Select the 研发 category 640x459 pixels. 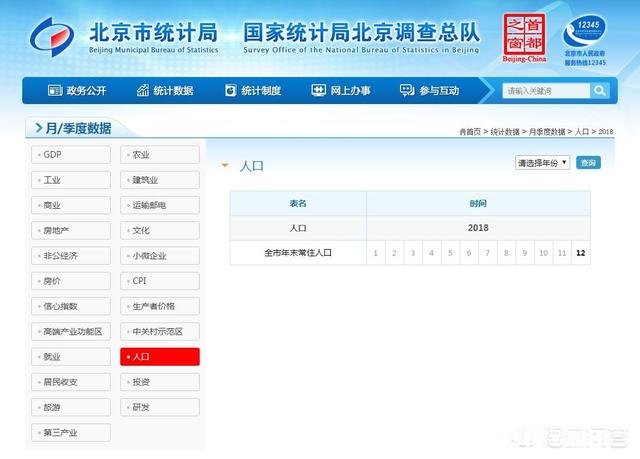pyautogui.click(x=160, y=408)
